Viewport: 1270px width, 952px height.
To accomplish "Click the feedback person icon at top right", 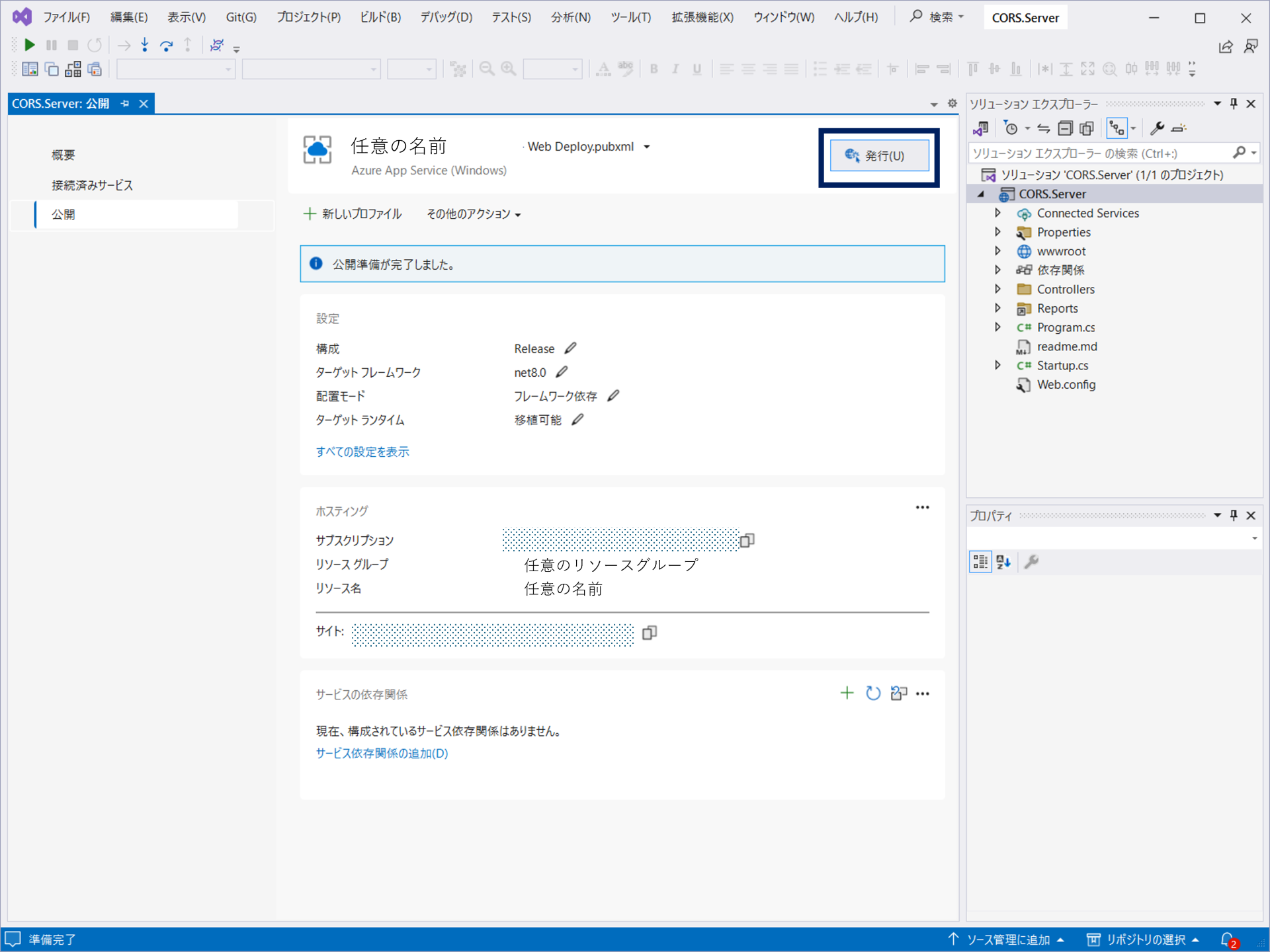I will coord(1251,46).
